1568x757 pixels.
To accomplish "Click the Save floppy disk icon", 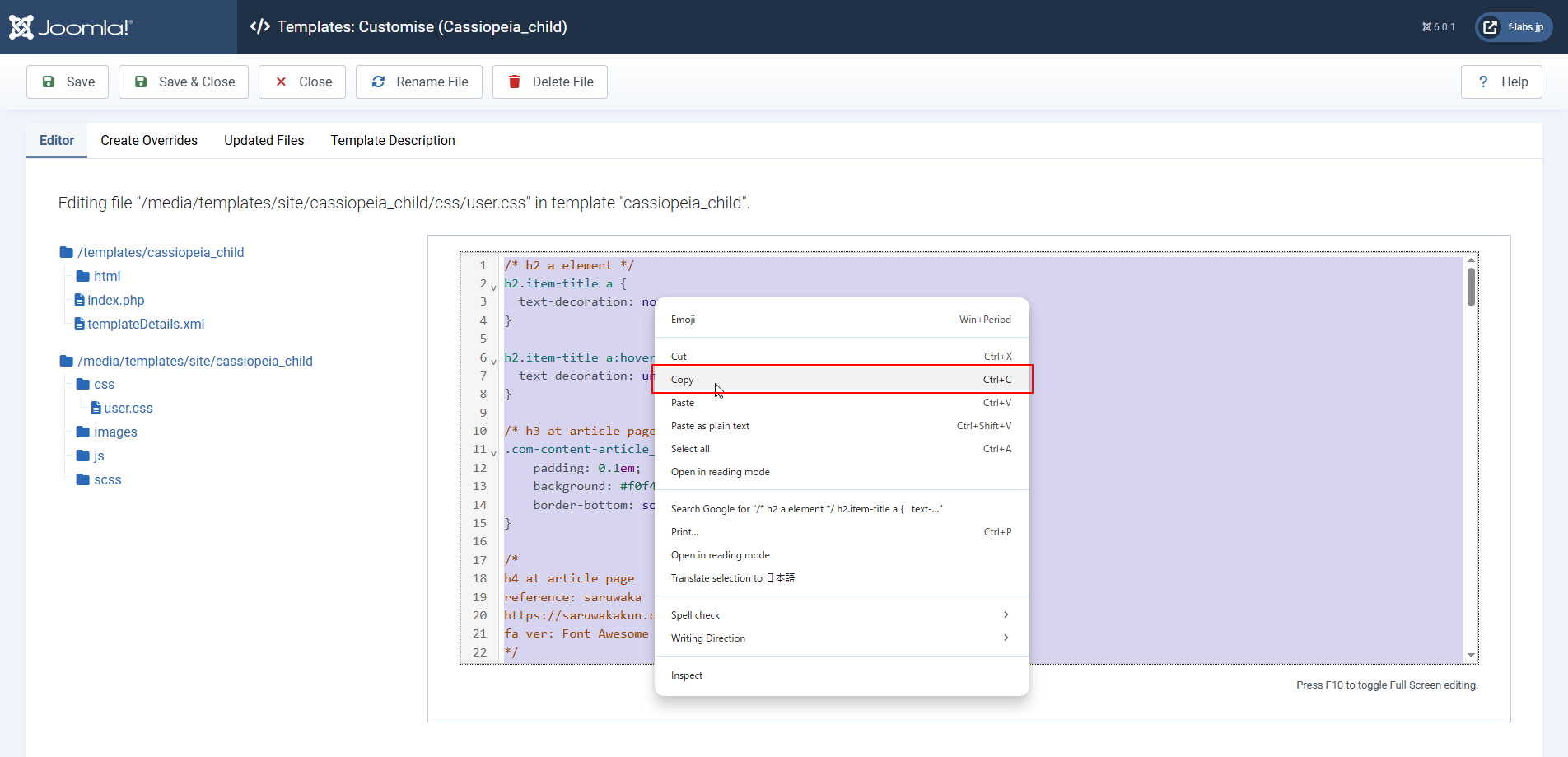I will click(x=49, y=82).
